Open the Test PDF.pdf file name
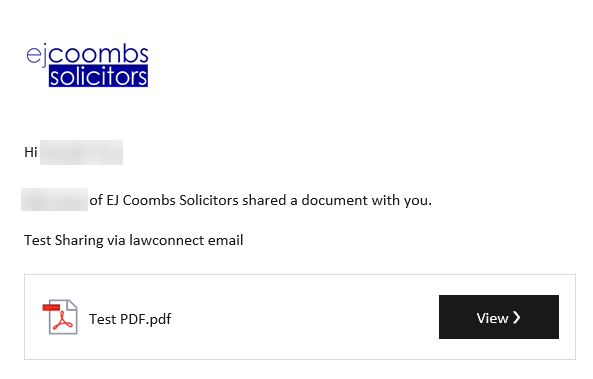 [x=130, y=319]
